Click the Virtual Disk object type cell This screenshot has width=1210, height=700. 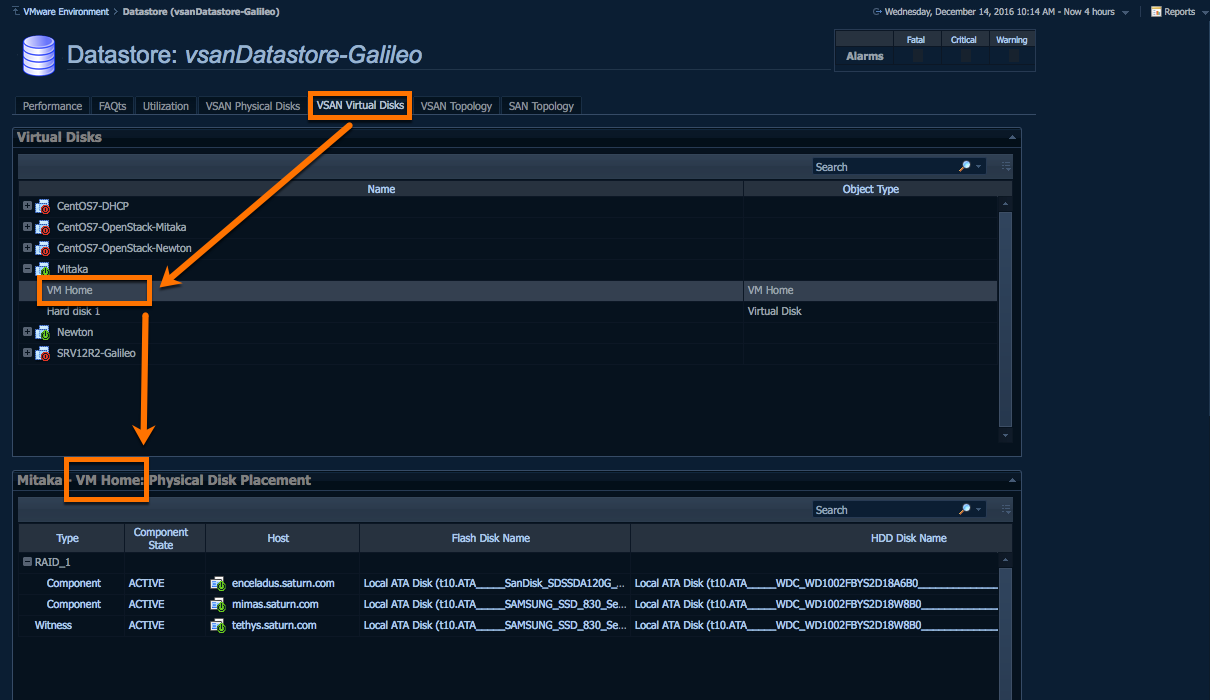tap(871, 311)
